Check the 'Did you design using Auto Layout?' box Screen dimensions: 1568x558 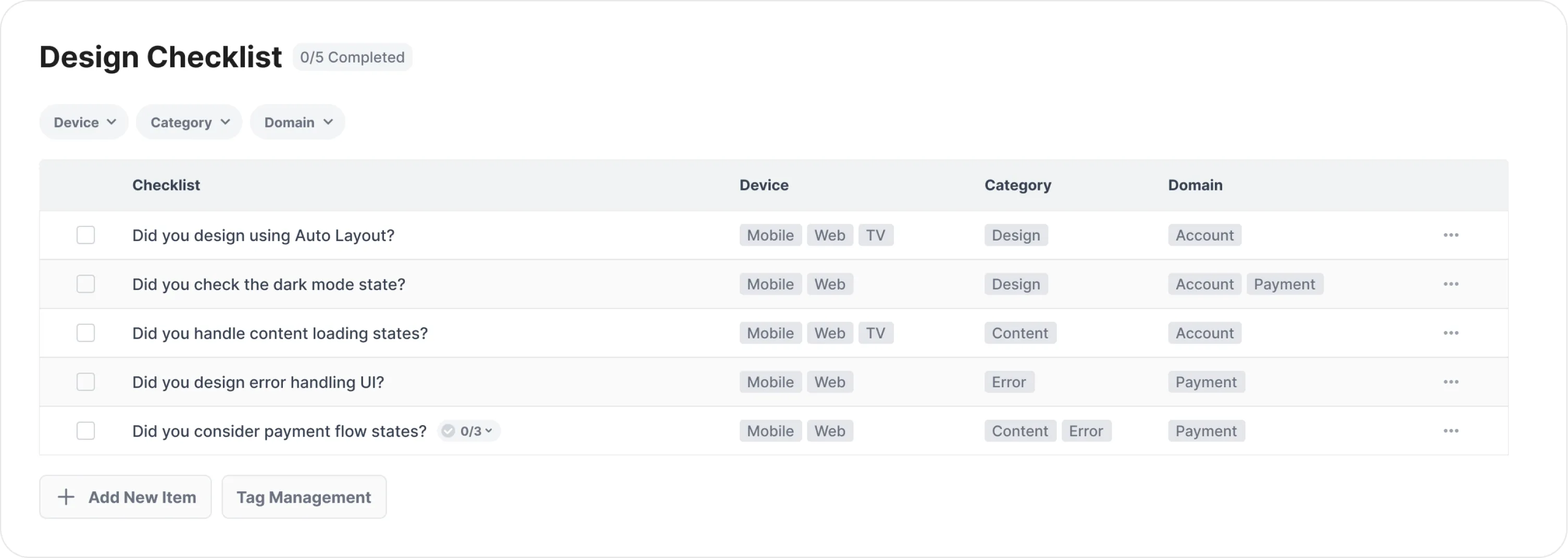(x=86, y=235)
